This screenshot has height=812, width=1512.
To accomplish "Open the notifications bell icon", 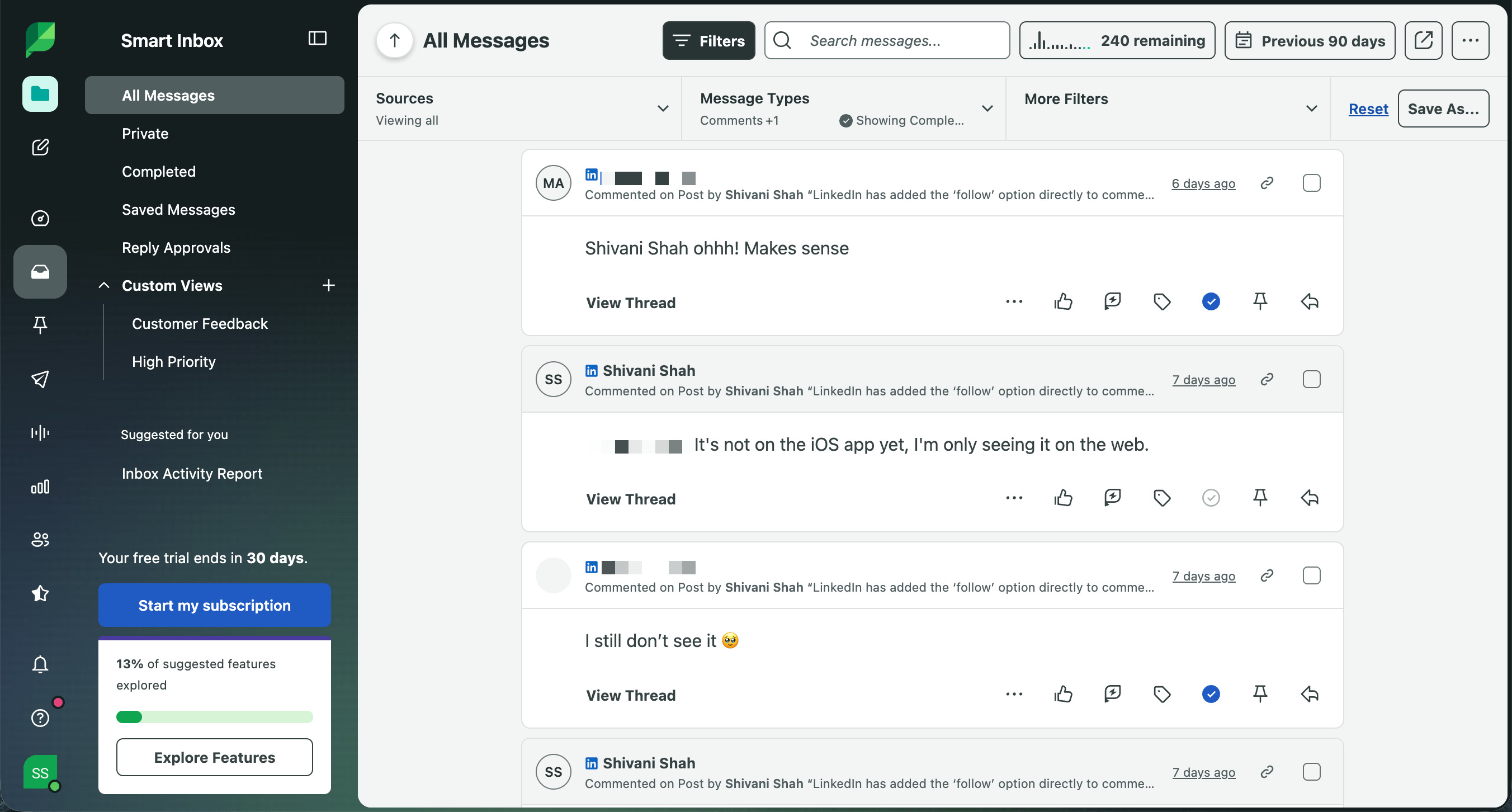I will point(40,664).
